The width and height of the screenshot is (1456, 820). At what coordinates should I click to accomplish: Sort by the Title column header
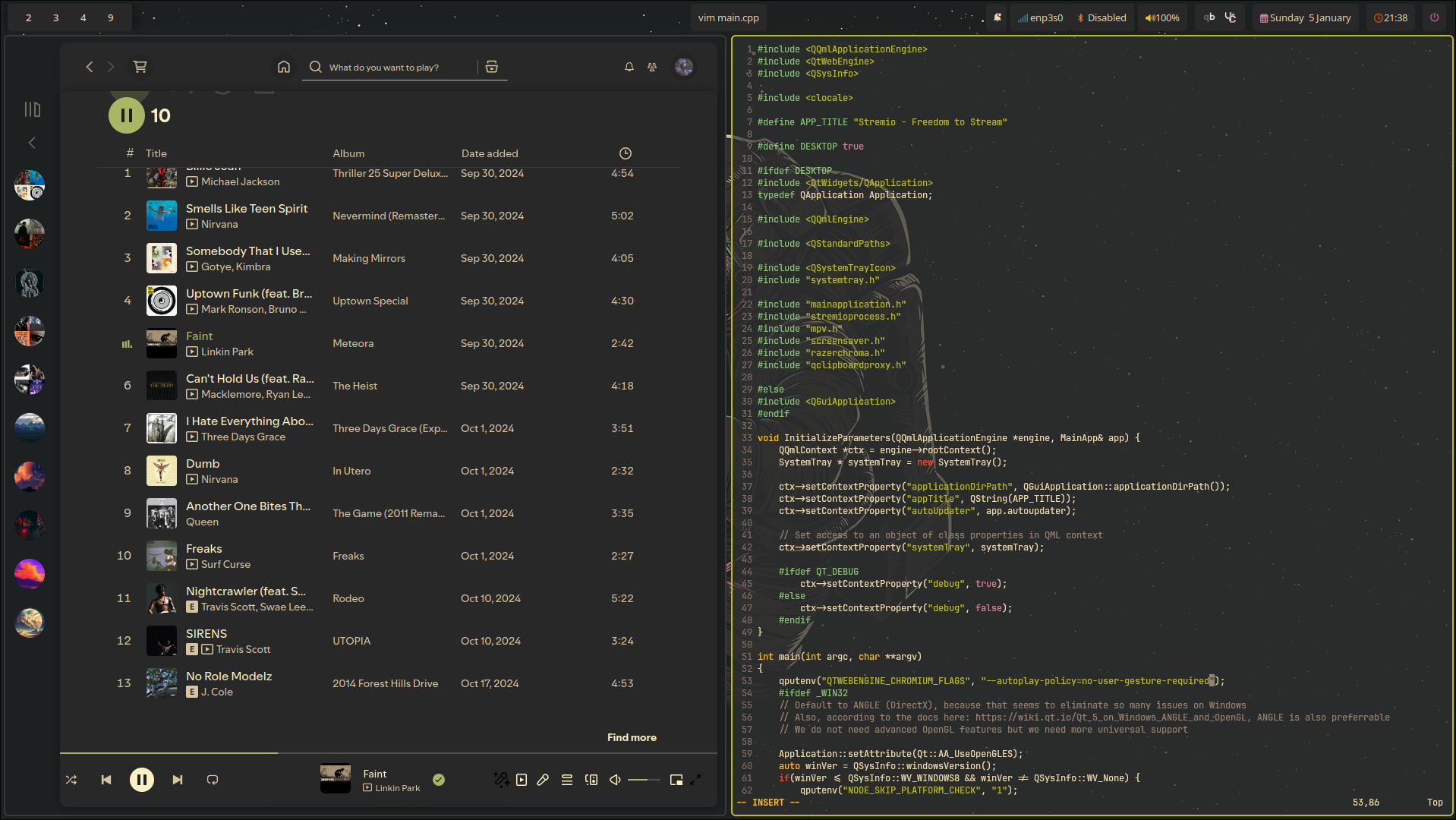click(x=156, y=153)
